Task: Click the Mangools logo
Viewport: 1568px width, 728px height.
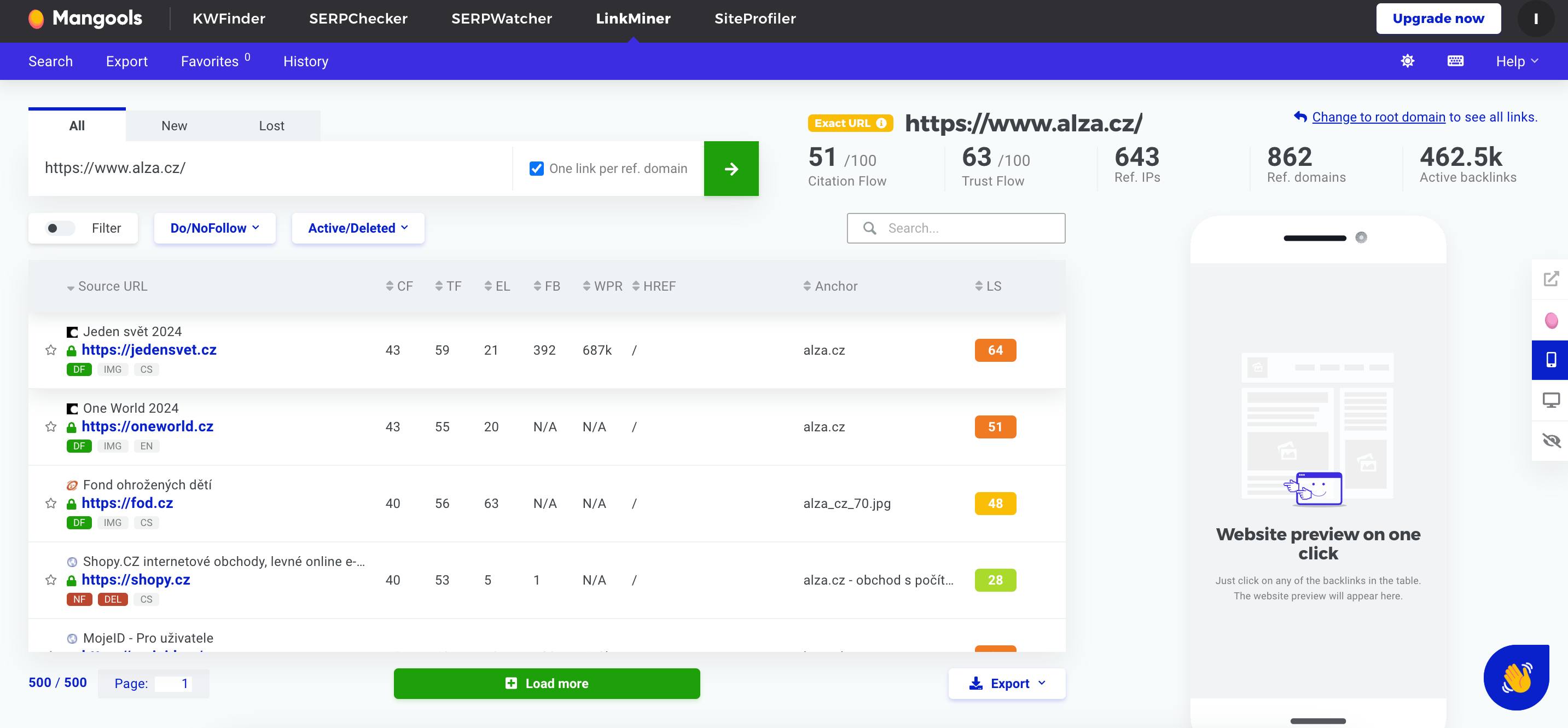Action: click(85, 19)
